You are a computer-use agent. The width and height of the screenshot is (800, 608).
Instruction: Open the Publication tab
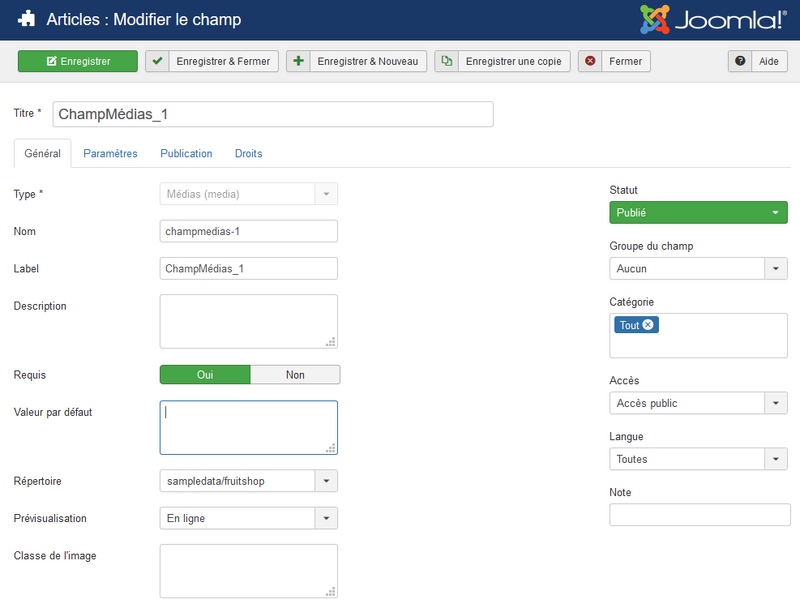tap(186, 153)
